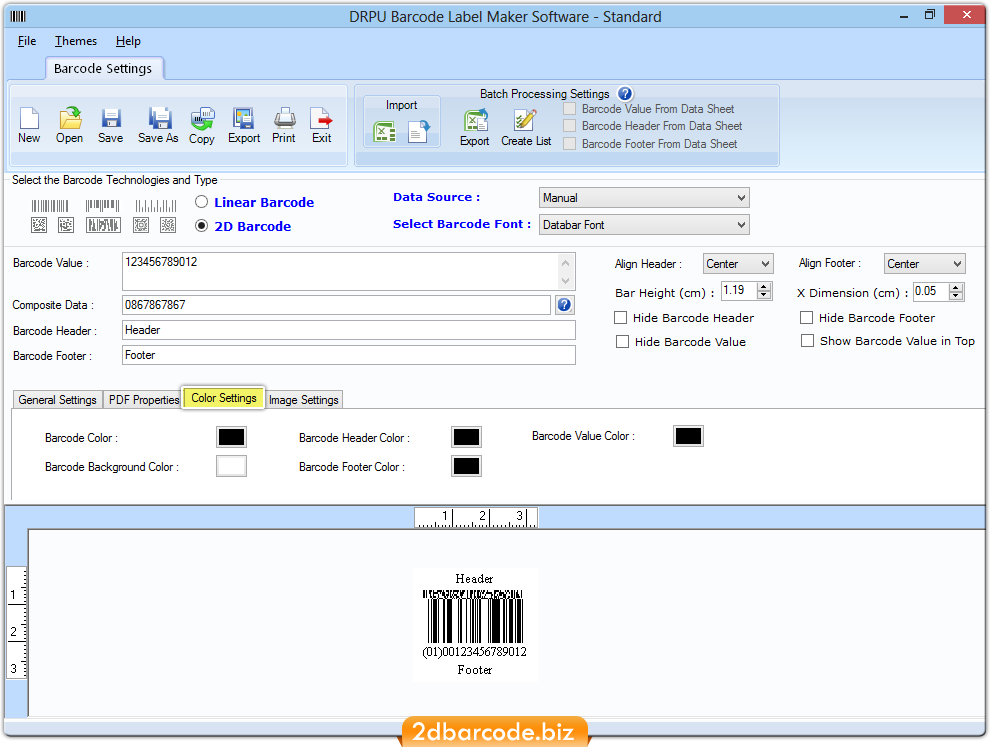The image size is (990, 747).
Task: Click the Barcode Value scrollbar down arrow
Action: point(566,281)
